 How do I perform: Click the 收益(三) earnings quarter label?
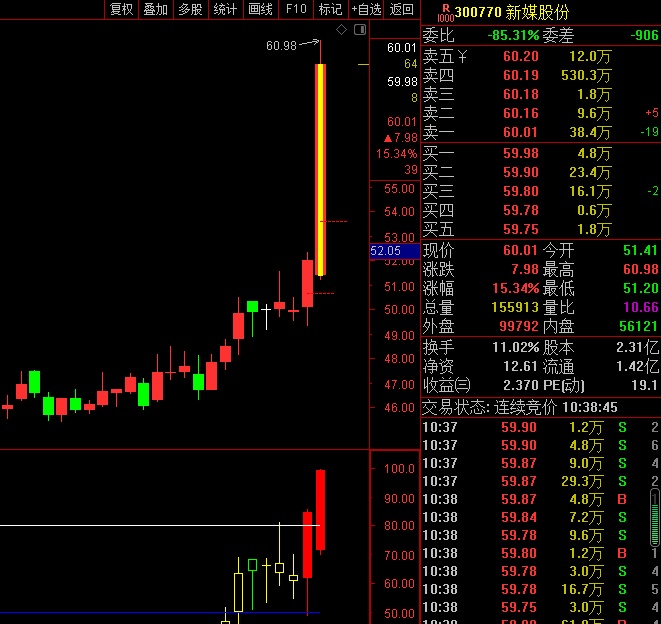click(445, 385)
